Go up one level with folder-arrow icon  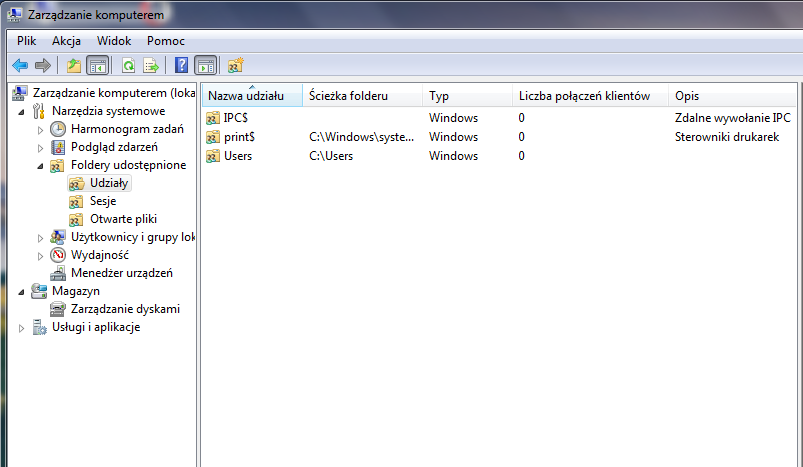[x=74, y=66]
